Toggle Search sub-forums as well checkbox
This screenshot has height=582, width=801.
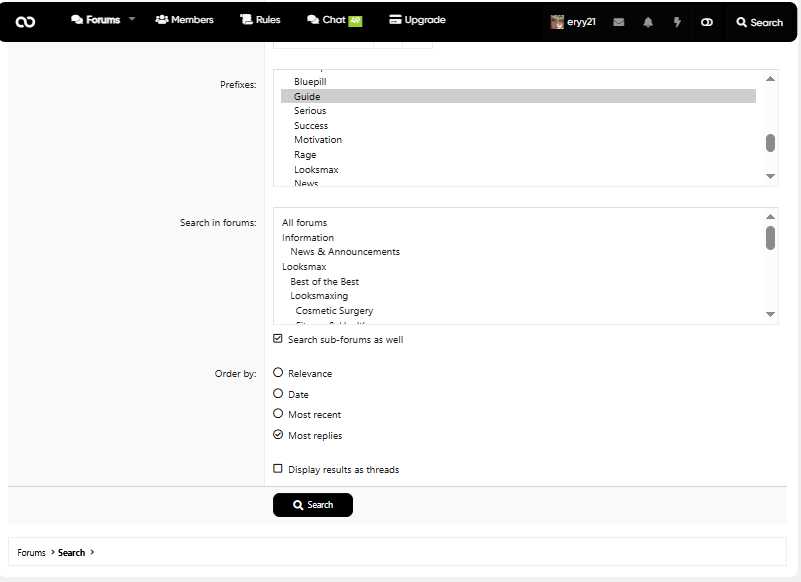pos(277,339)
